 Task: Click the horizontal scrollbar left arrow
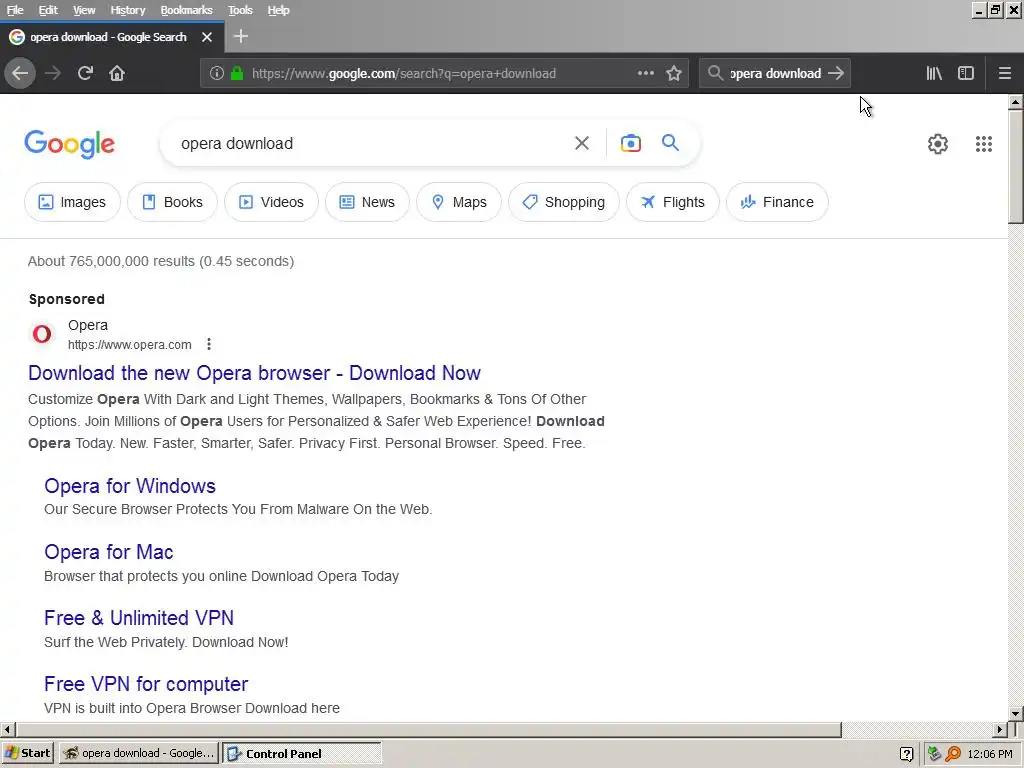7,729
